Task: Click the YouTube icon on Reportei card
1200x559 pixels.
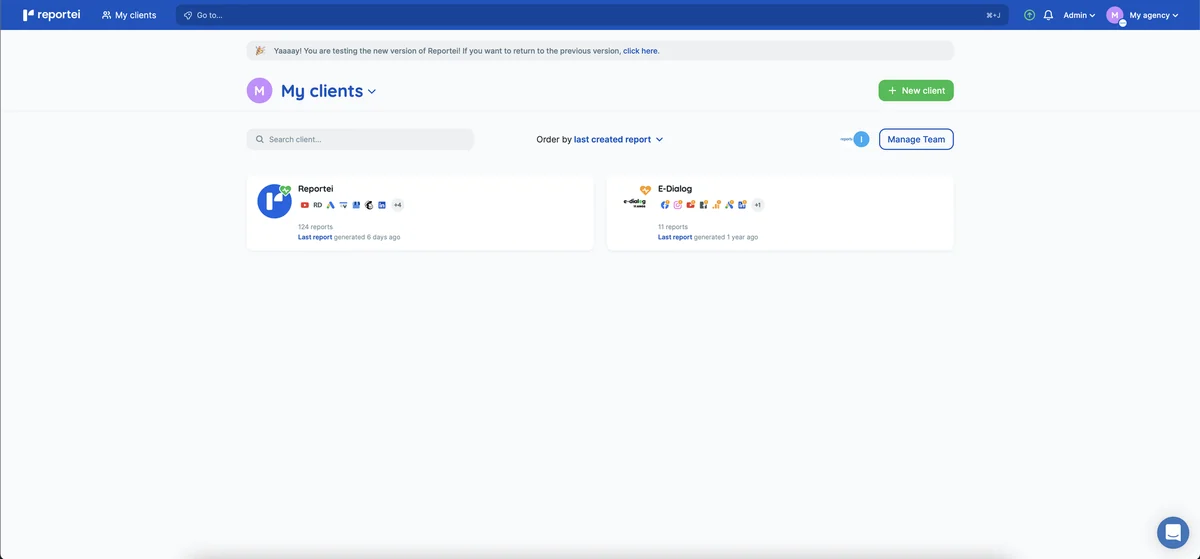Action: [x=304, y=205]
